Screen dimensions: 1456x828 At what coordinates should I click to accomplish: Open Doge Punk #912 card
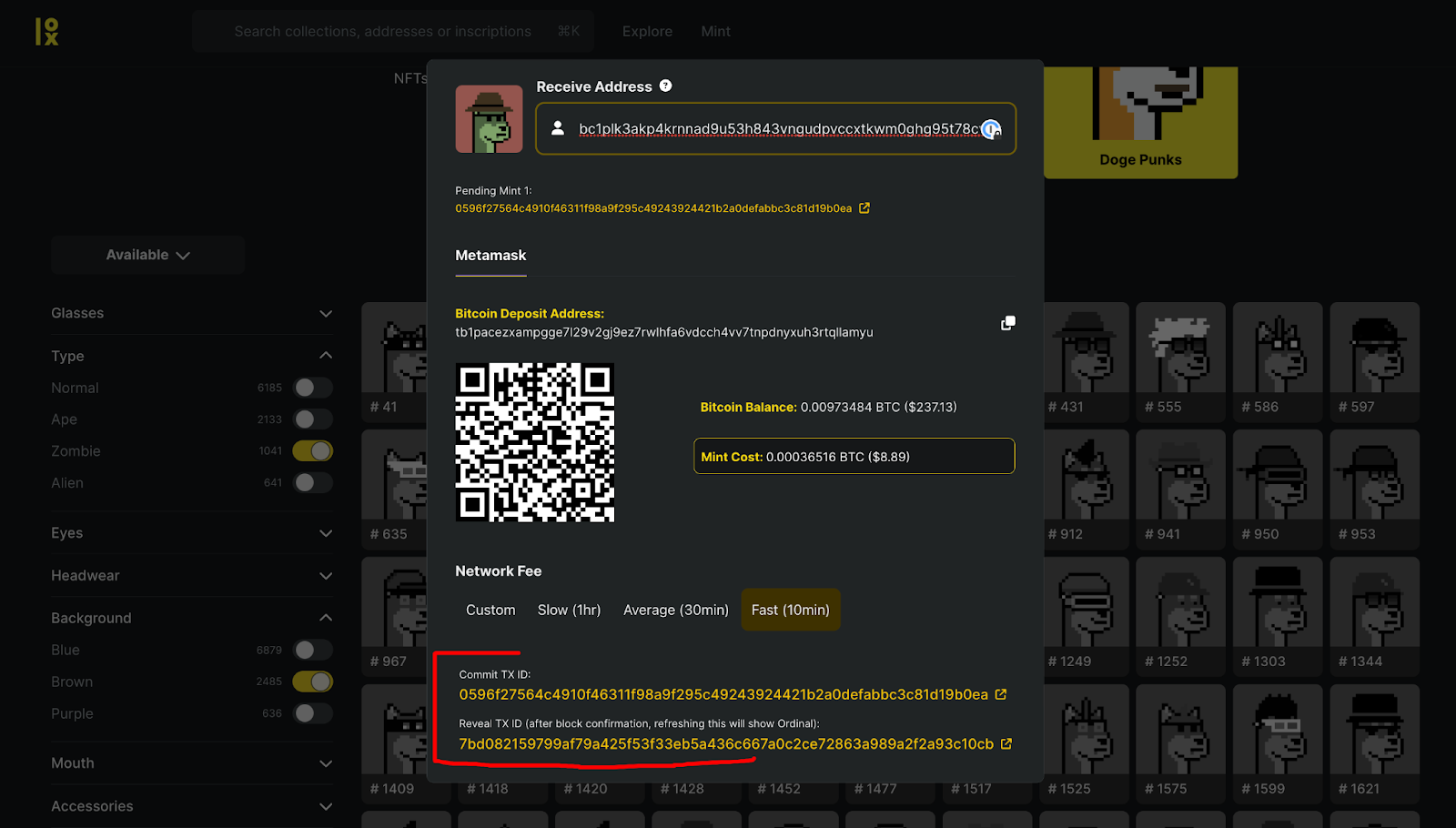(x=1084, y=489)
